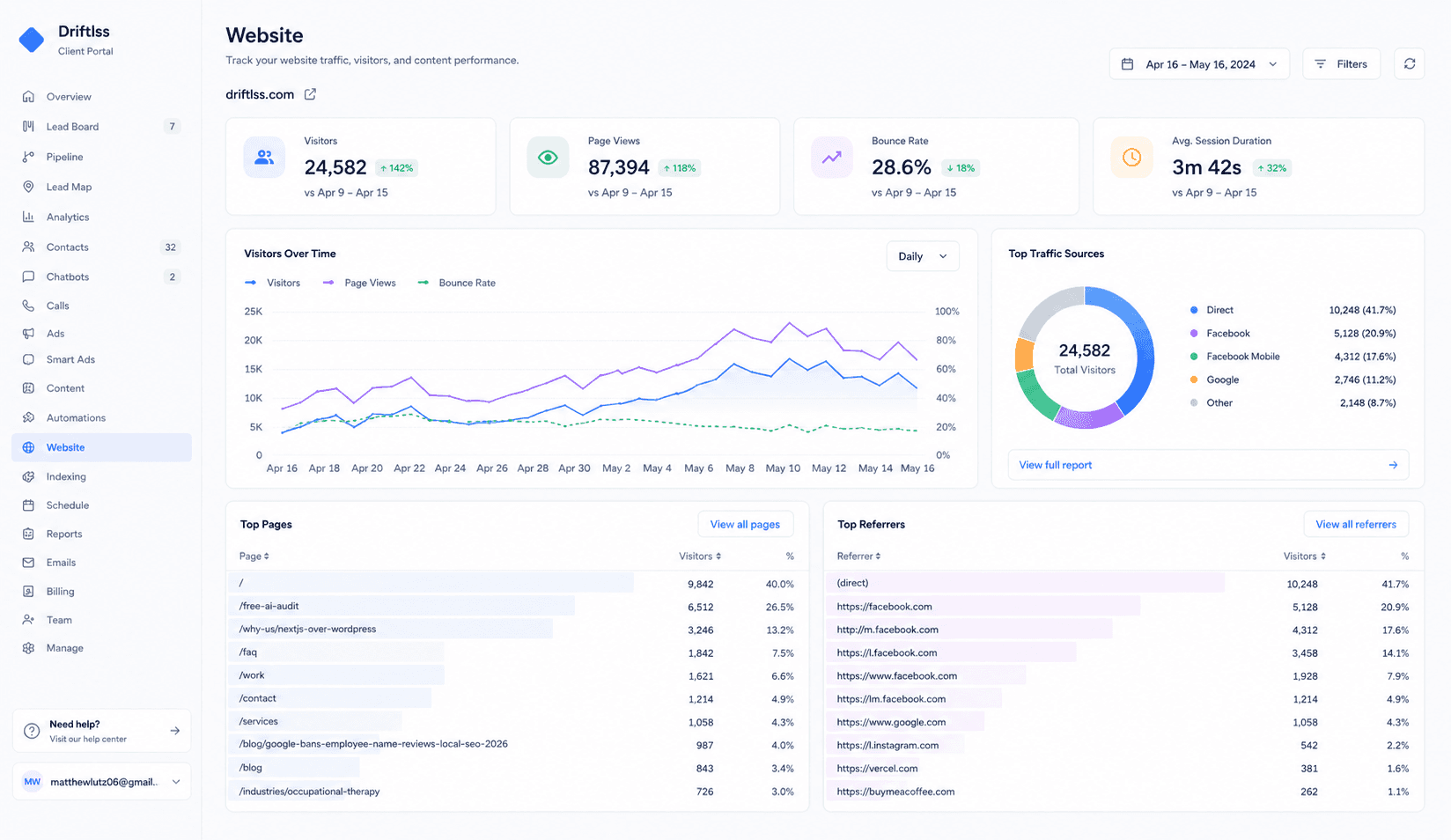This screenshot has height=840, width=1451.
Task: Open Need help? help center card
Action: [x=102, y=731]
